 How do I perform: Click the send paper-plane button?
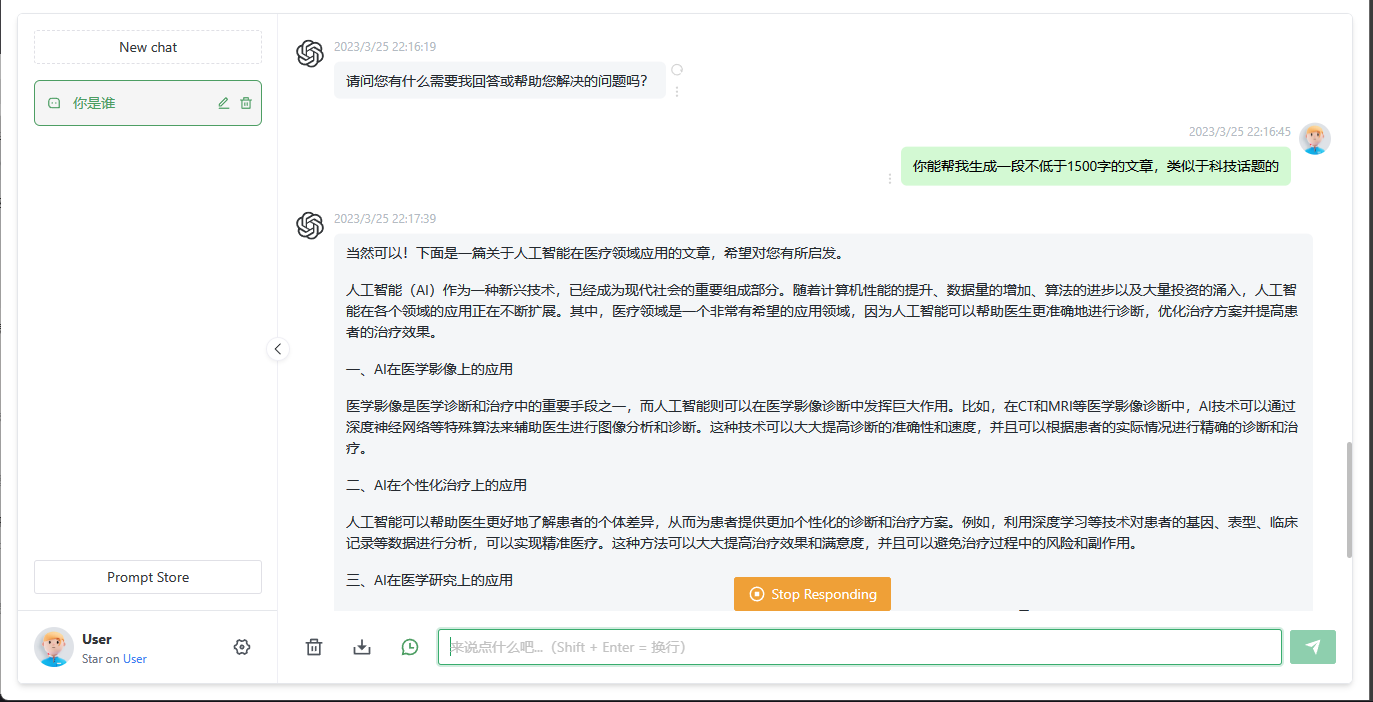tap(1312, 647)
